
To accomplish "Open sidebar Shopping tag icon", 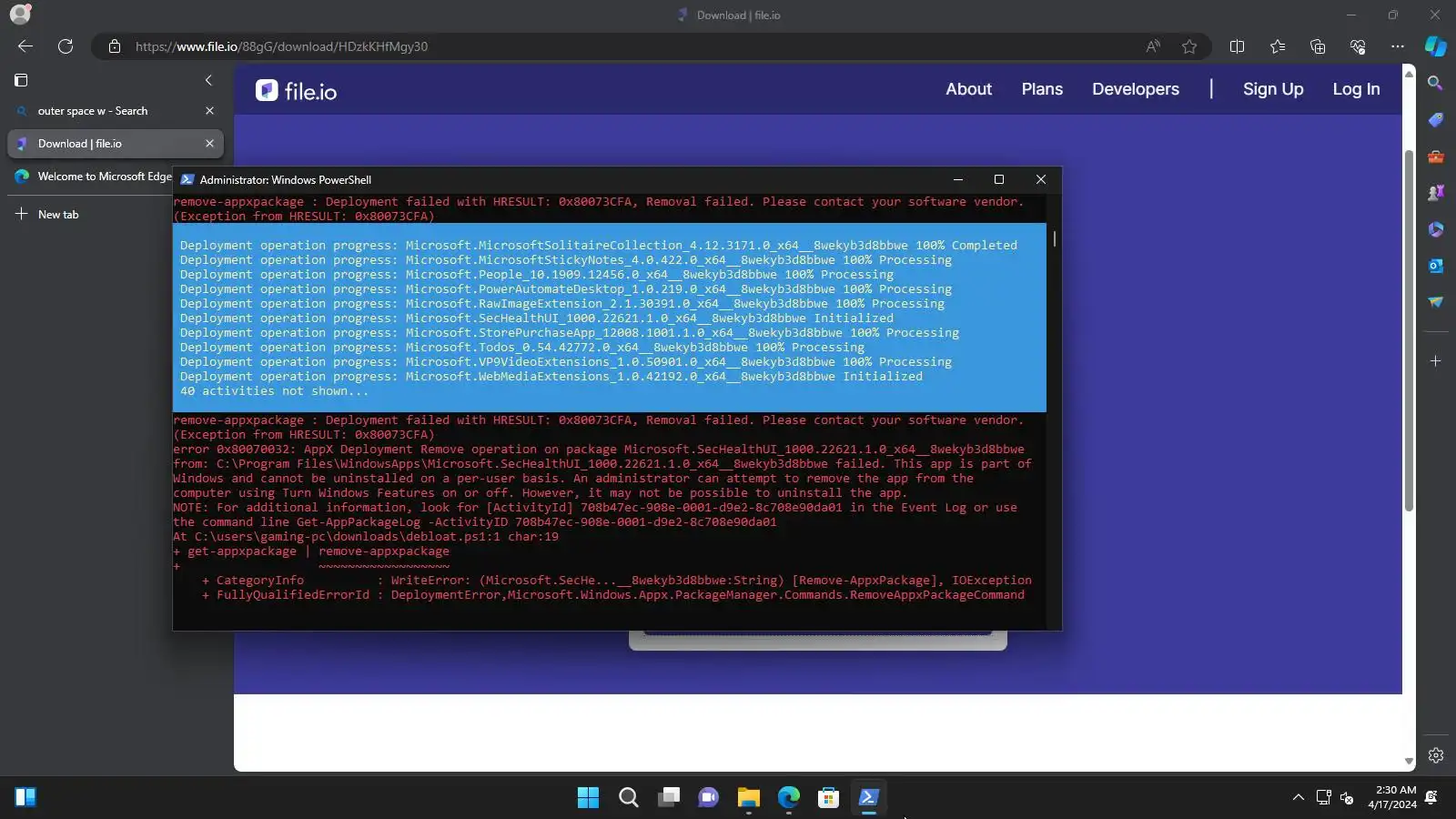I will coord(1435,120).
